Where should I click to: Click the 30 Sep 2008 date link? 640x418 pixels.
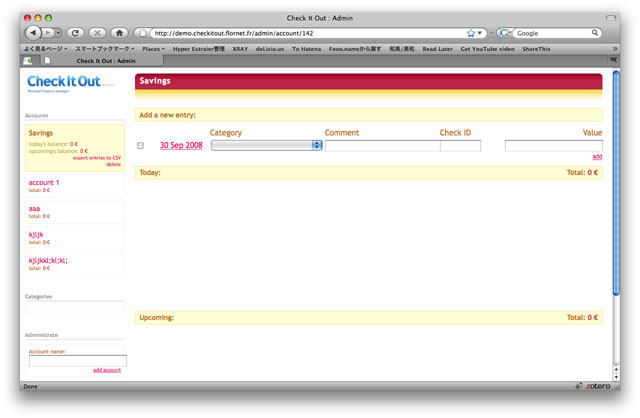[x=181, y=145]
